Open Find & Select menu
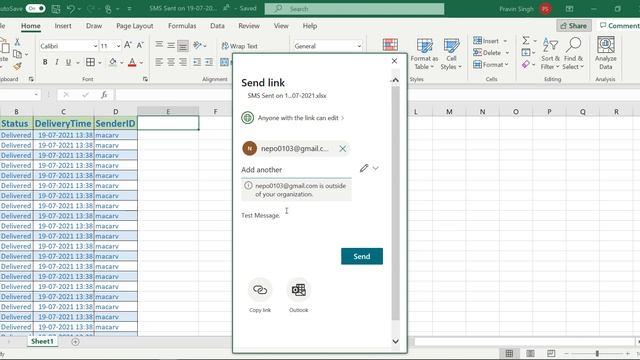The width and height of the screenshot is (640, 360). [x=573, y=54]
